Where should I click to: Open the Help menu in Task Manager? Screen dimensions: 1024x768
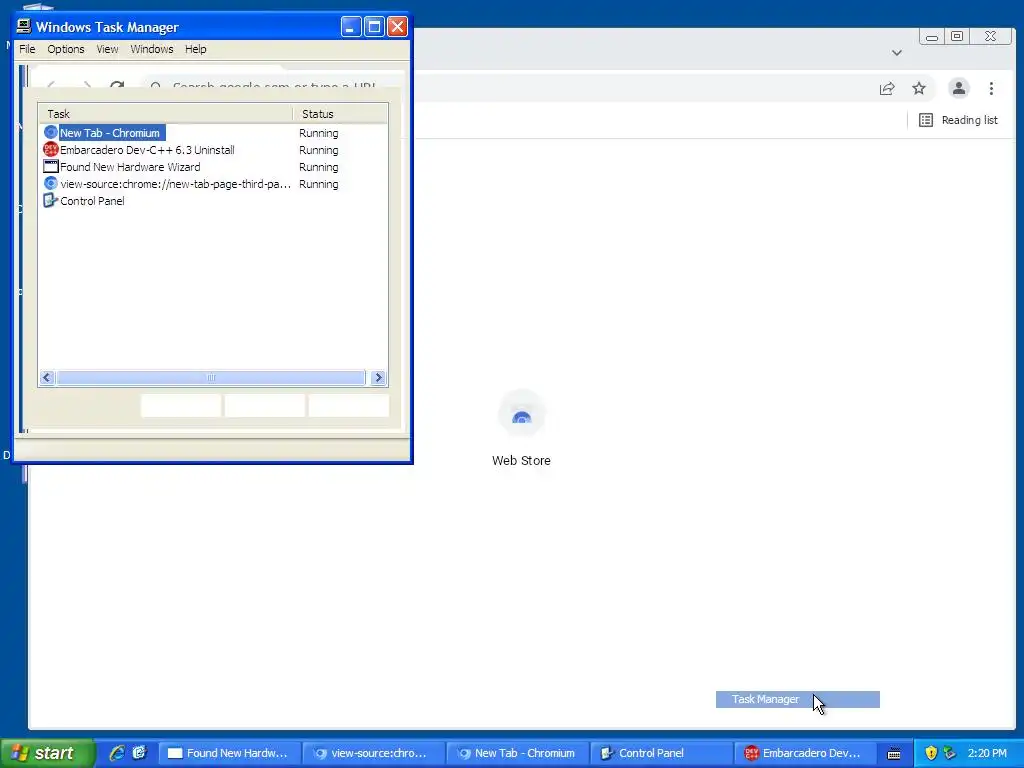coord(195,49)
